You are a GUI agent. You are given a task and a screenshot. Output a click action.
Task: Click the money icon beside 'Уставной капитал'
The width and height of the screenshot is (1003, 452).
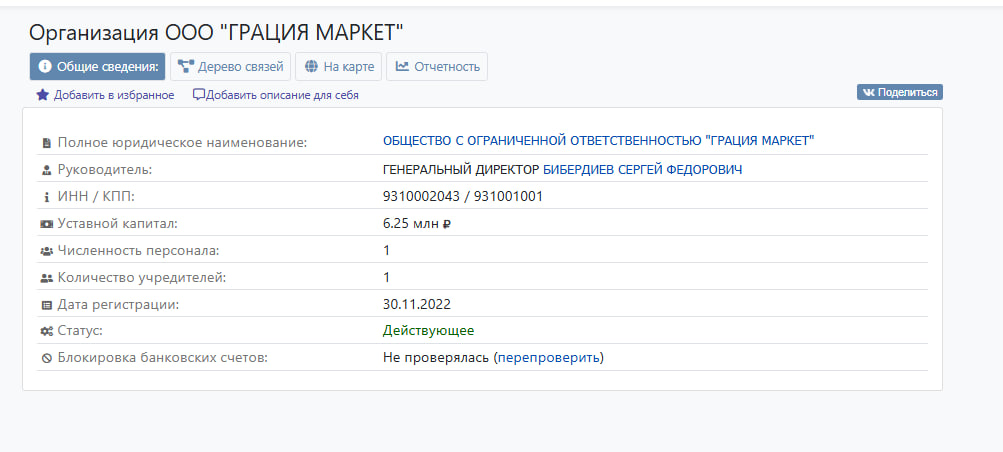[46, 224]
